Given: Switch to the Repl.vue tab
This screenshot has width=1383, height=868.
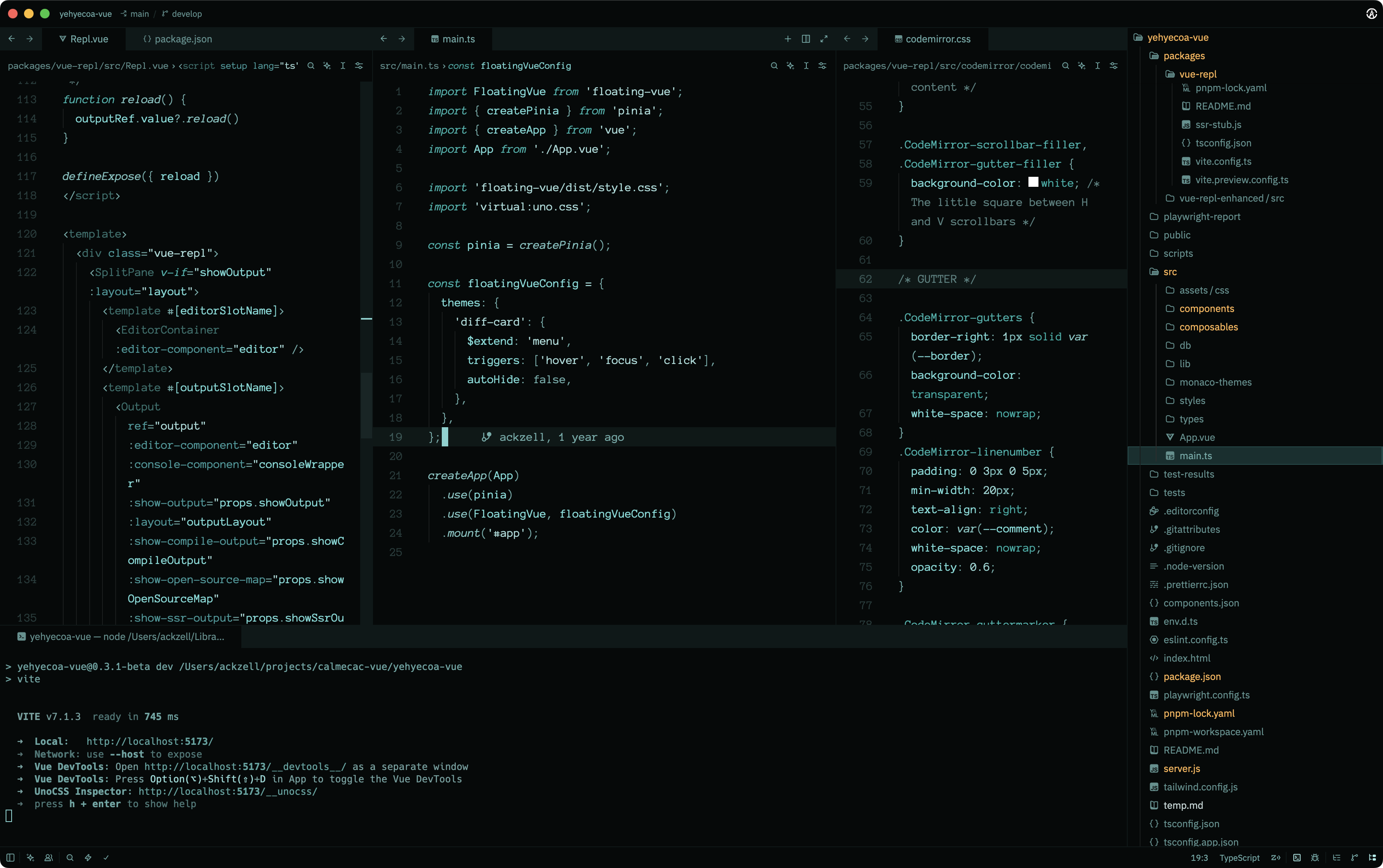Looking at the screenshot, I should (x=84, y=38).
